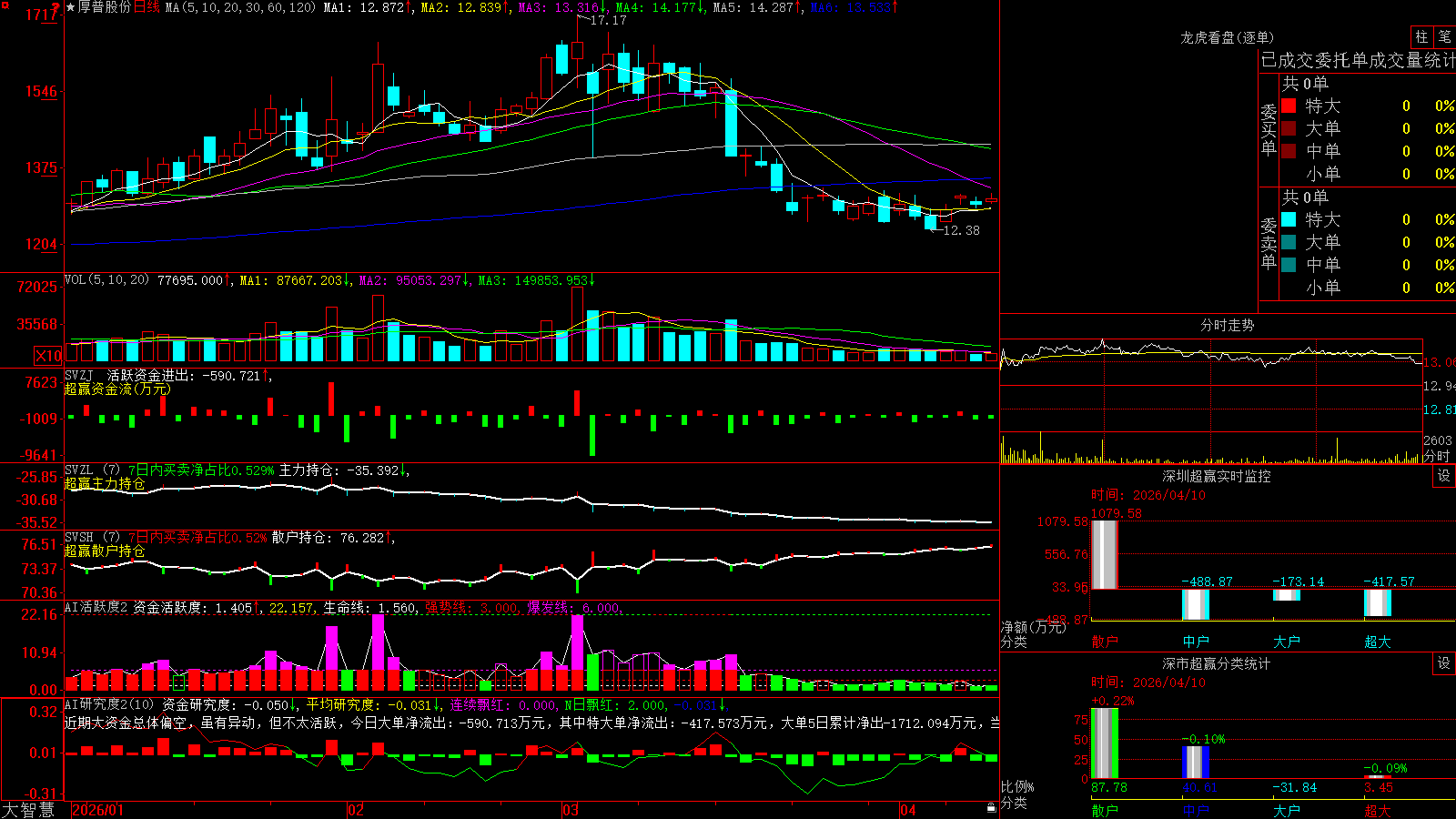Viewport: 1456px width, 819px height.
Task: Click the -417.57 value above the 超大 bar
Action: [x=1389, y=581]
